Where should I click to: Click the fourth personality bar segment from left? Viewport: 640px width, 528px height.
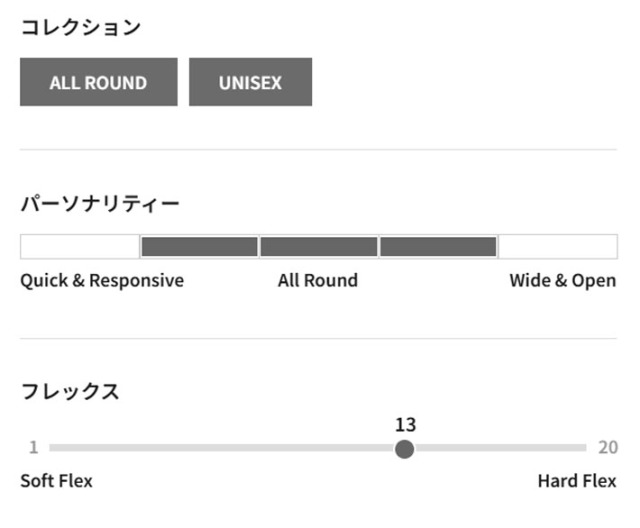point(438,246)
